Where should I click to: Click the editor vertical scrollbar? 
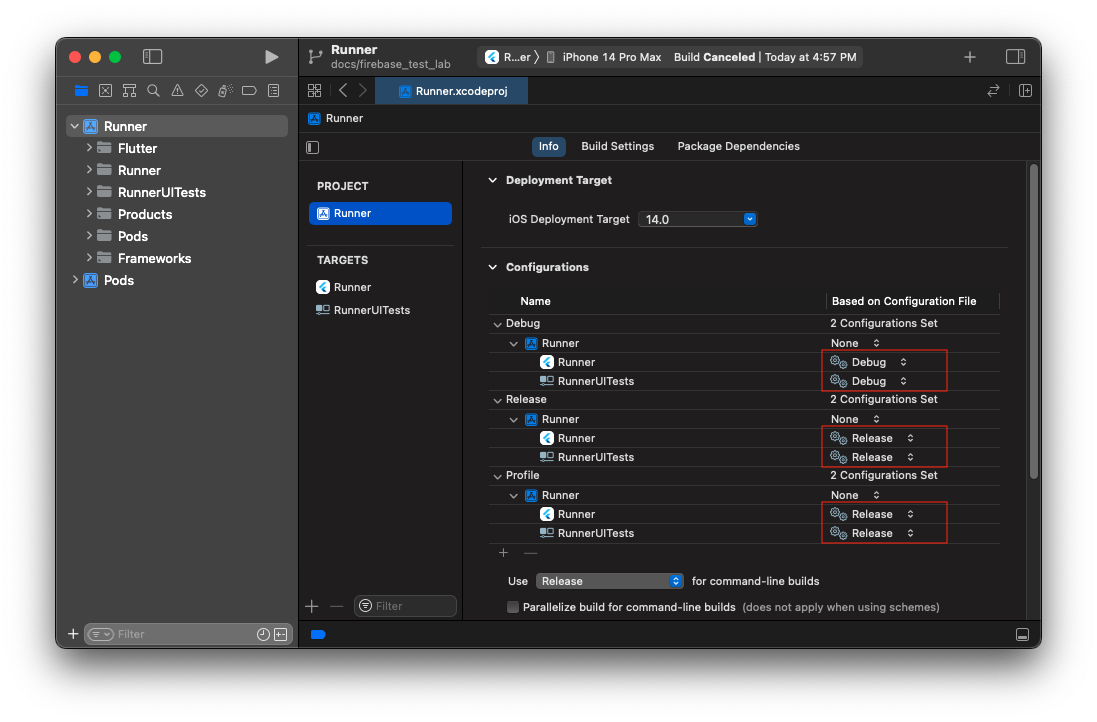(x=1033, y=322)
